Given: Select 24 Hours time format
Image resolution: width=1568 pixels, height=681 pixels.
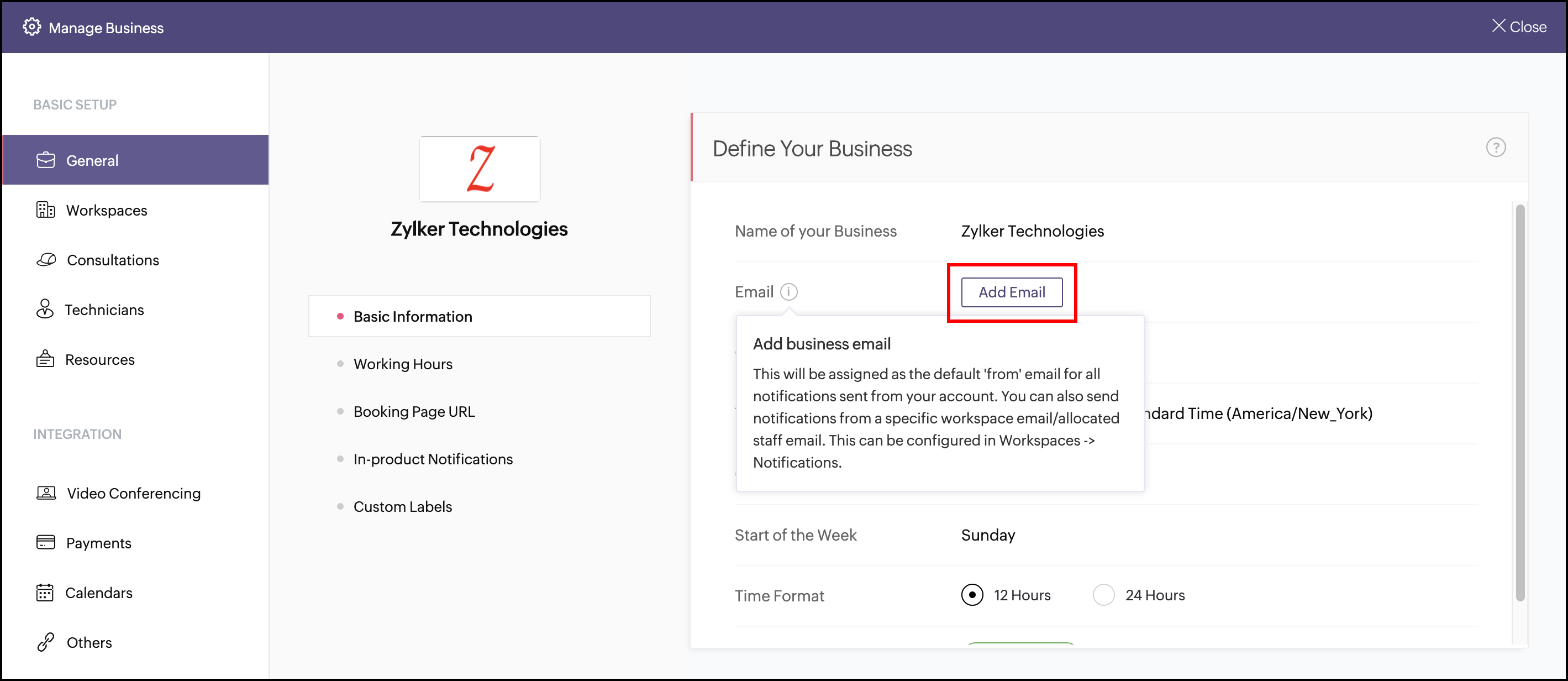Looking at the screenshot, I should [1103, 595].
